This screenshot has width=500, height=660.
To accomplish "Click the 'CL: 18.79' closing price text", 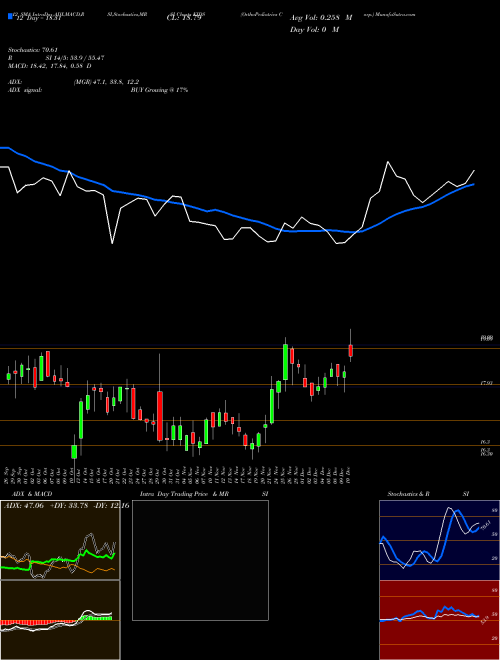I will [x=184, y=18].
